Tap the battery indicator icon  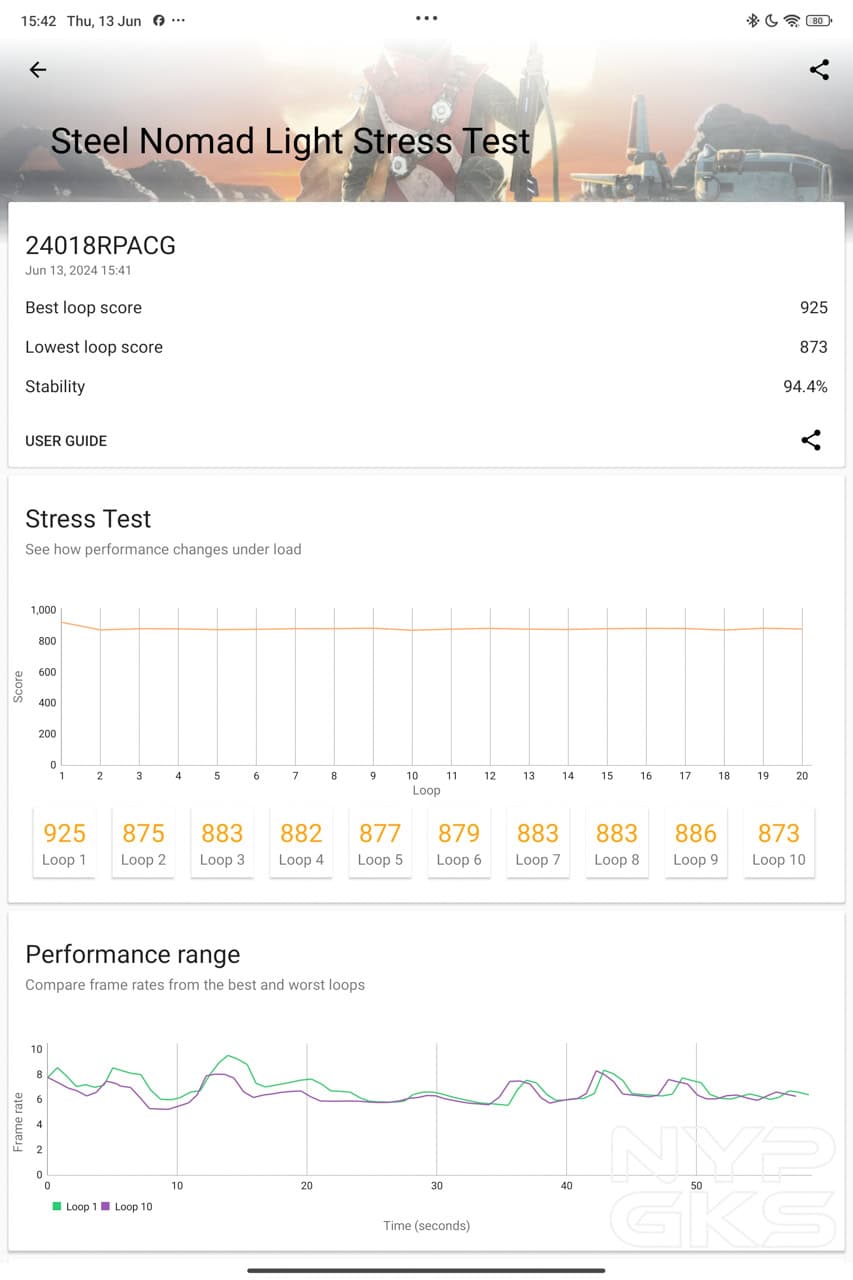(819, 21)
